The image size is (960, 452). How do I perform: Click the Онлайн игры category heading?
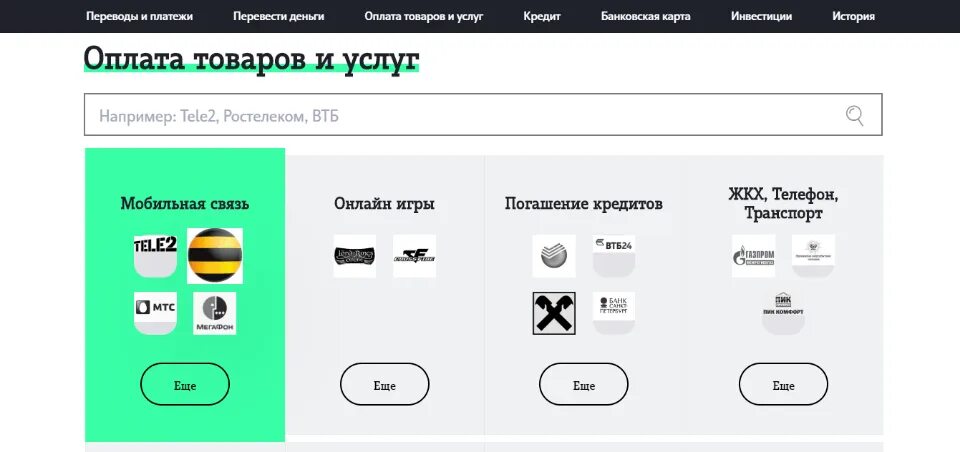384,203
